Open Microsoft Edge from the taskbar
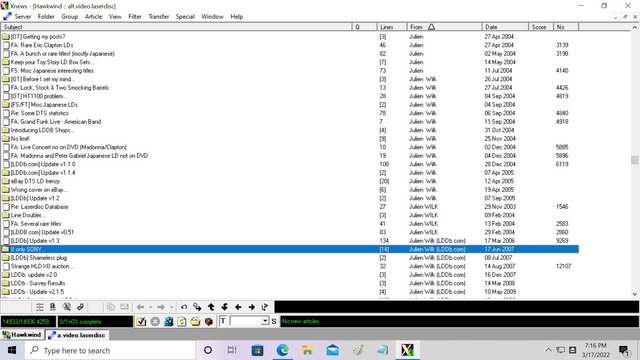This screenshot has height=360, width=640. click(282, 350)
